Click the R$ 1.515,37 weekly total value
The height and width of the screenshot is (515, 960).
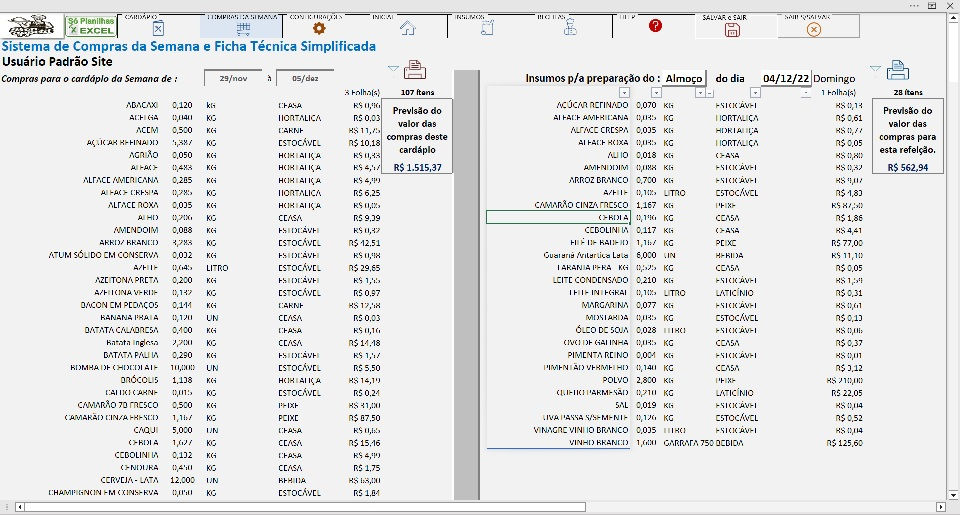[x=417, y=167]
